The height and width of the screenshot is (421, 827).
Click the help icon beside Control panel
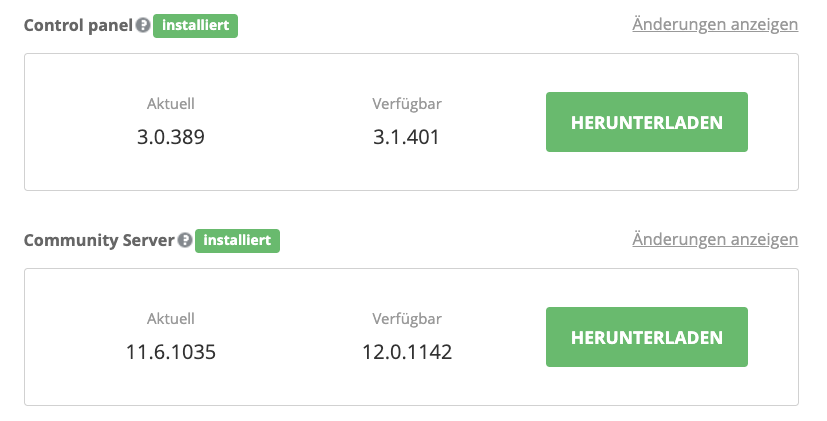pyautogui.click(x=142, y=25)
